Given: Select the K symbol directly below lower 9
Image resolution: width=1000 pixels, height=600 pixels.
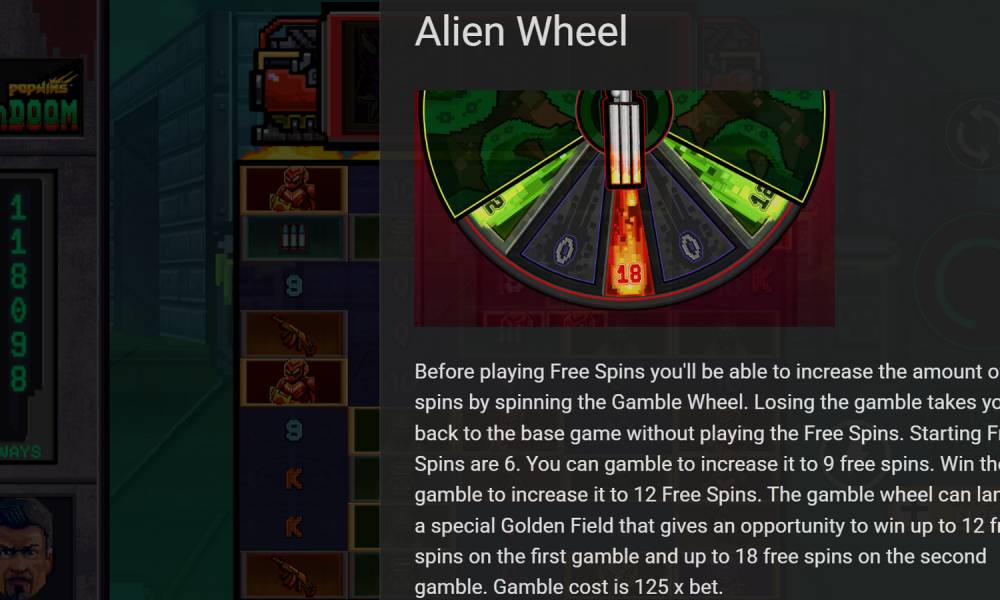Looking at the screenshot, I should coord(293,479).
